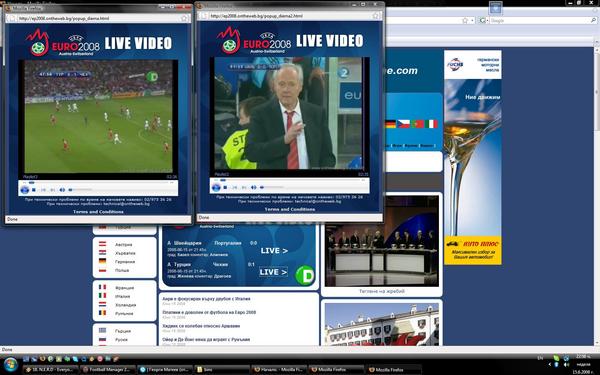Image resolution: width=600 pixels, height=375 pixels.
Task: Open draw ceremony thumbnail image
Action: (x=382, y=241)
